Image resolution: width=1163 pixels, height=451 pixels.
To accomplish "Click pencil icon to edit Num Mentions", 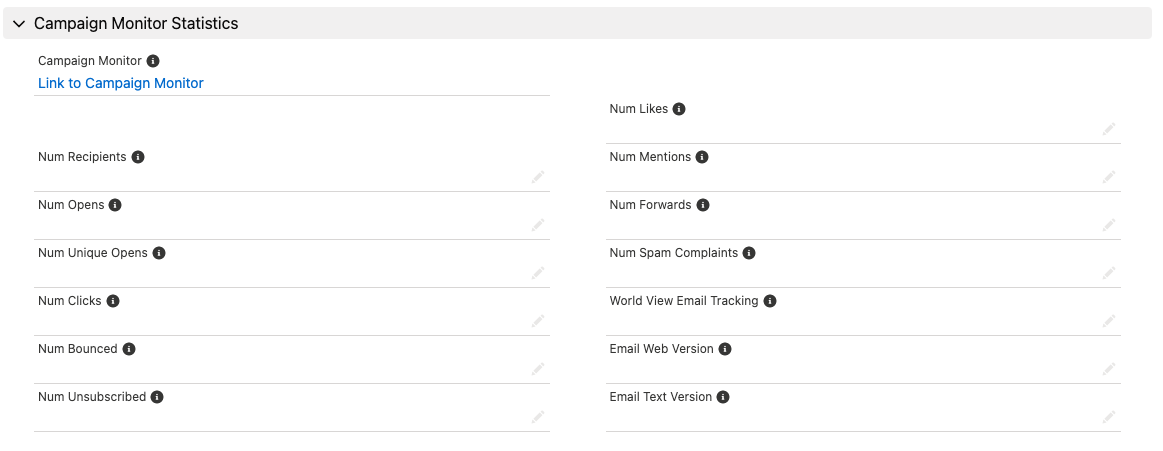I will pyautogui.click(x=1109, y=177).
